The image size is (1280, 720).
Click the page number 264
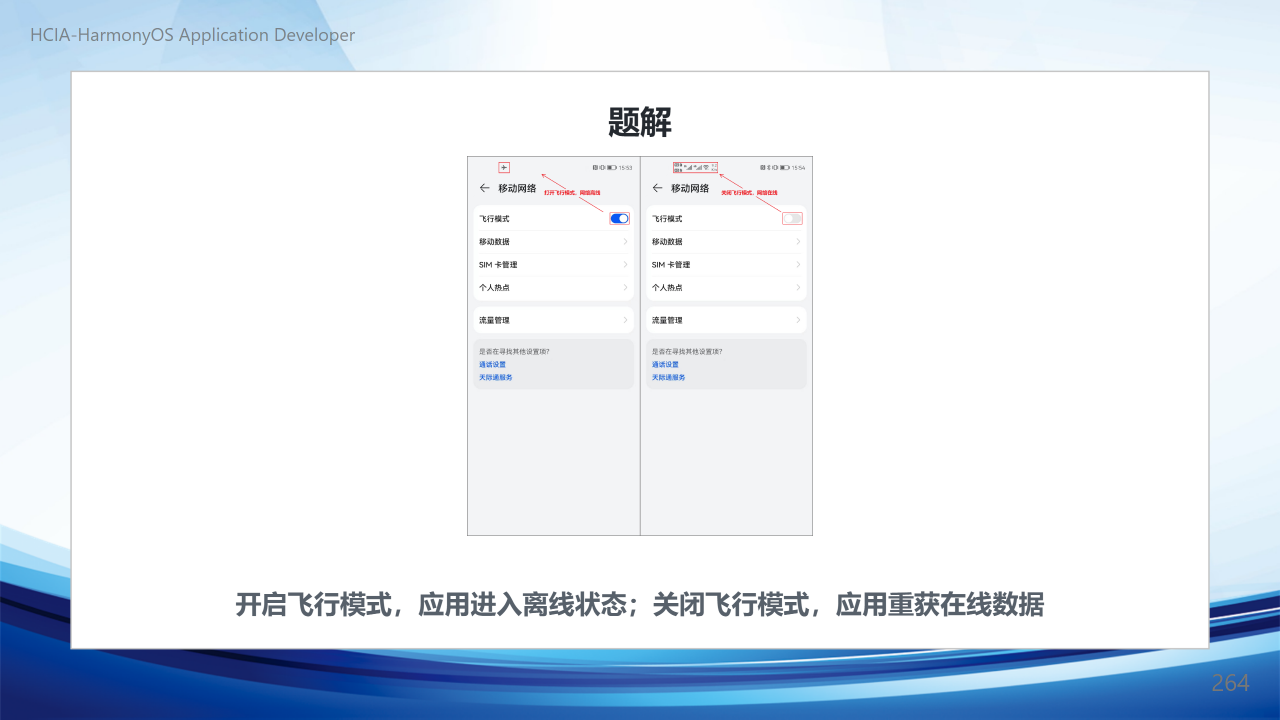[x=1231, y=683]
